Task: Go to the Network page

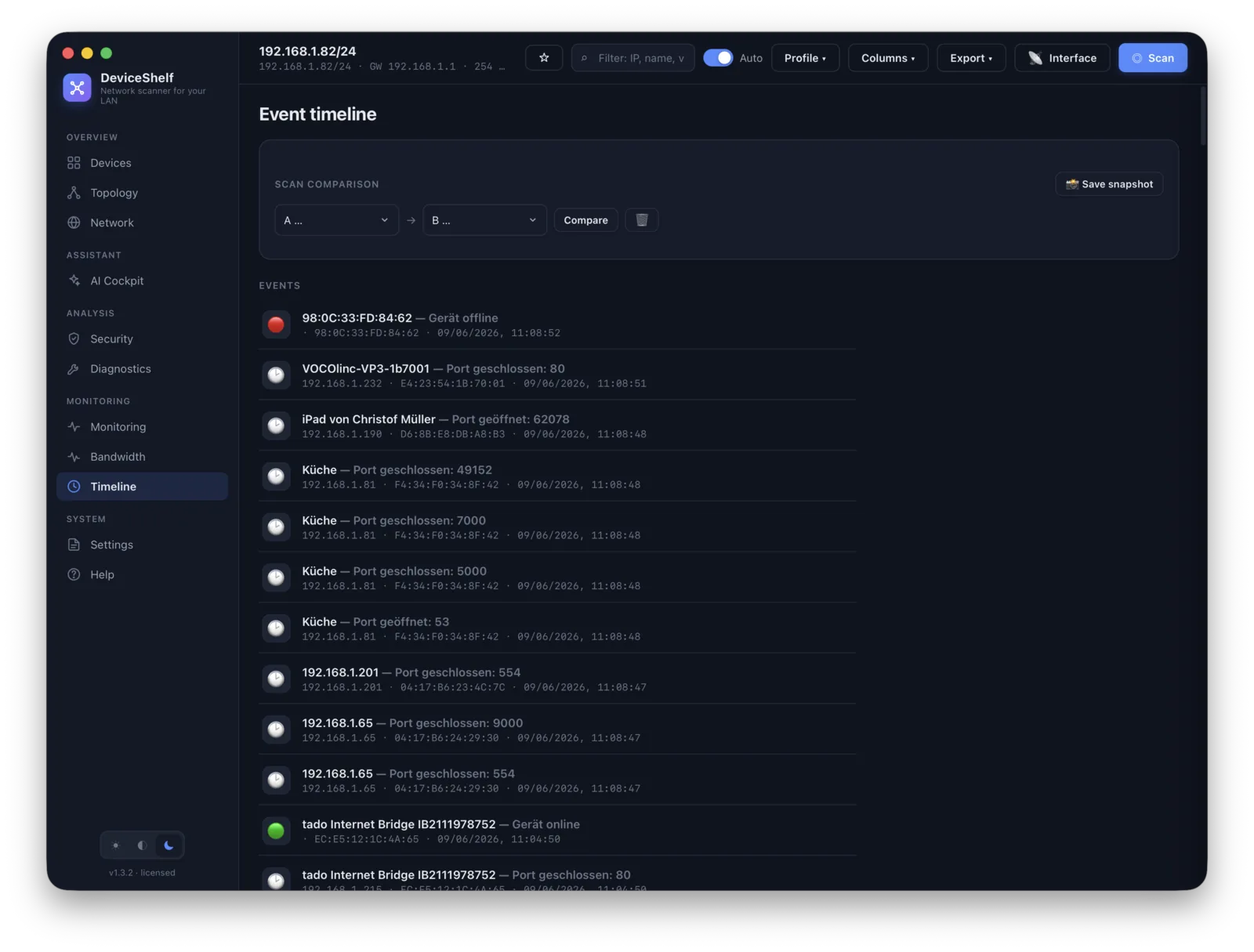Action: pyautogui.click(x=142, y=223)
